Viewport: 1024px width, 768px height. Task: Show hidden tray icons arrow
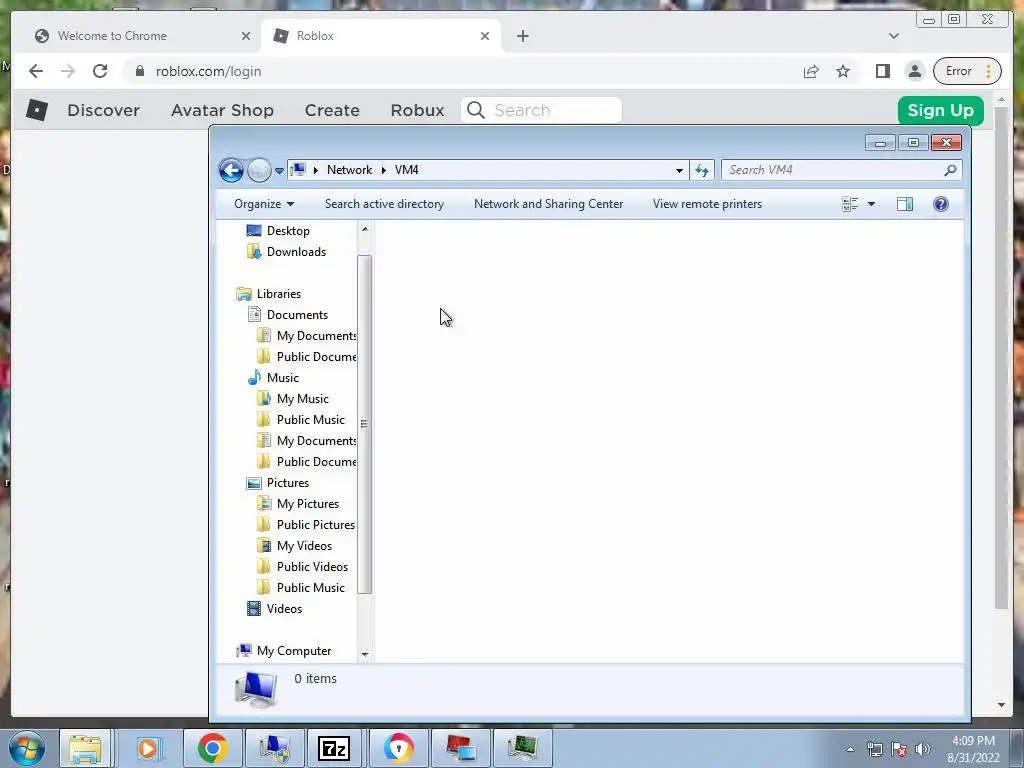[850, 749]
